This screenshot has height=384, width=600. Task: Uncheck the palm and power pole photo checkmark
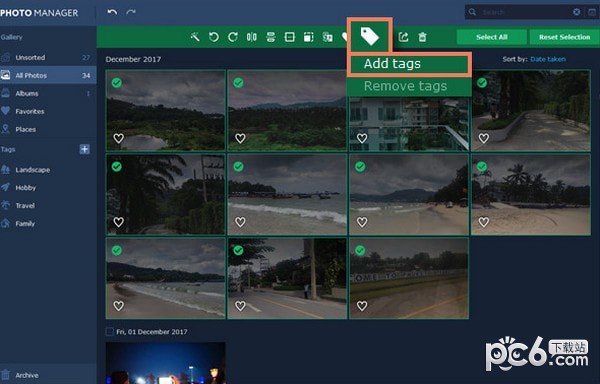pyautogui.click(x=117, y=166)
